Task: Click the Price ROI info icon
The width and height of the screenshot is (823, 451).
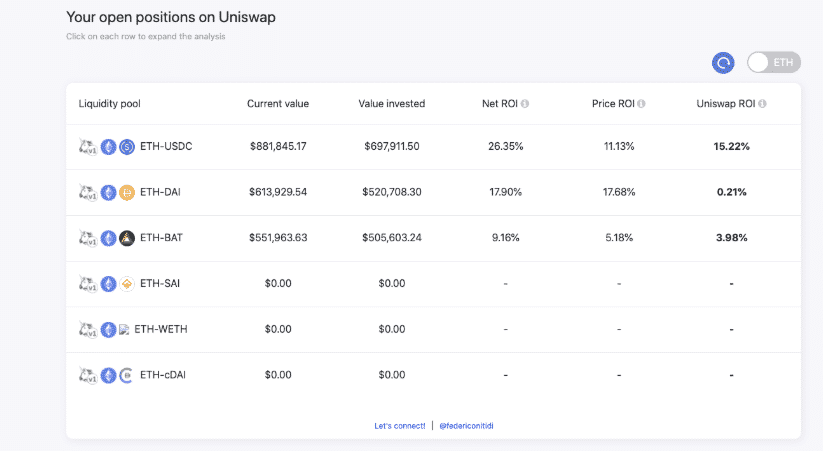Action: [x=641, y=104]
